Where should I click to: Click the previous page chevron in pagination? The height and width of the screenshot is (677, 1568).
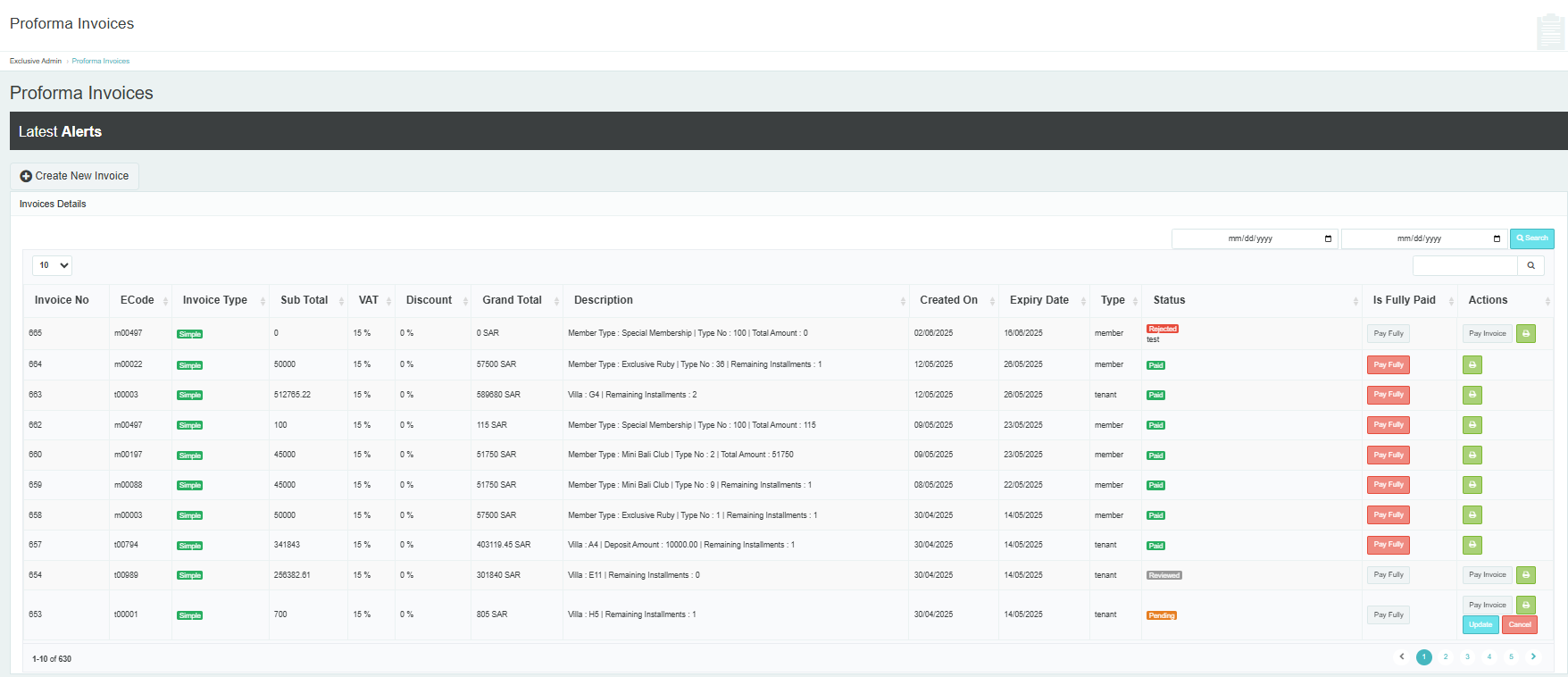[x=1402, y=656]
